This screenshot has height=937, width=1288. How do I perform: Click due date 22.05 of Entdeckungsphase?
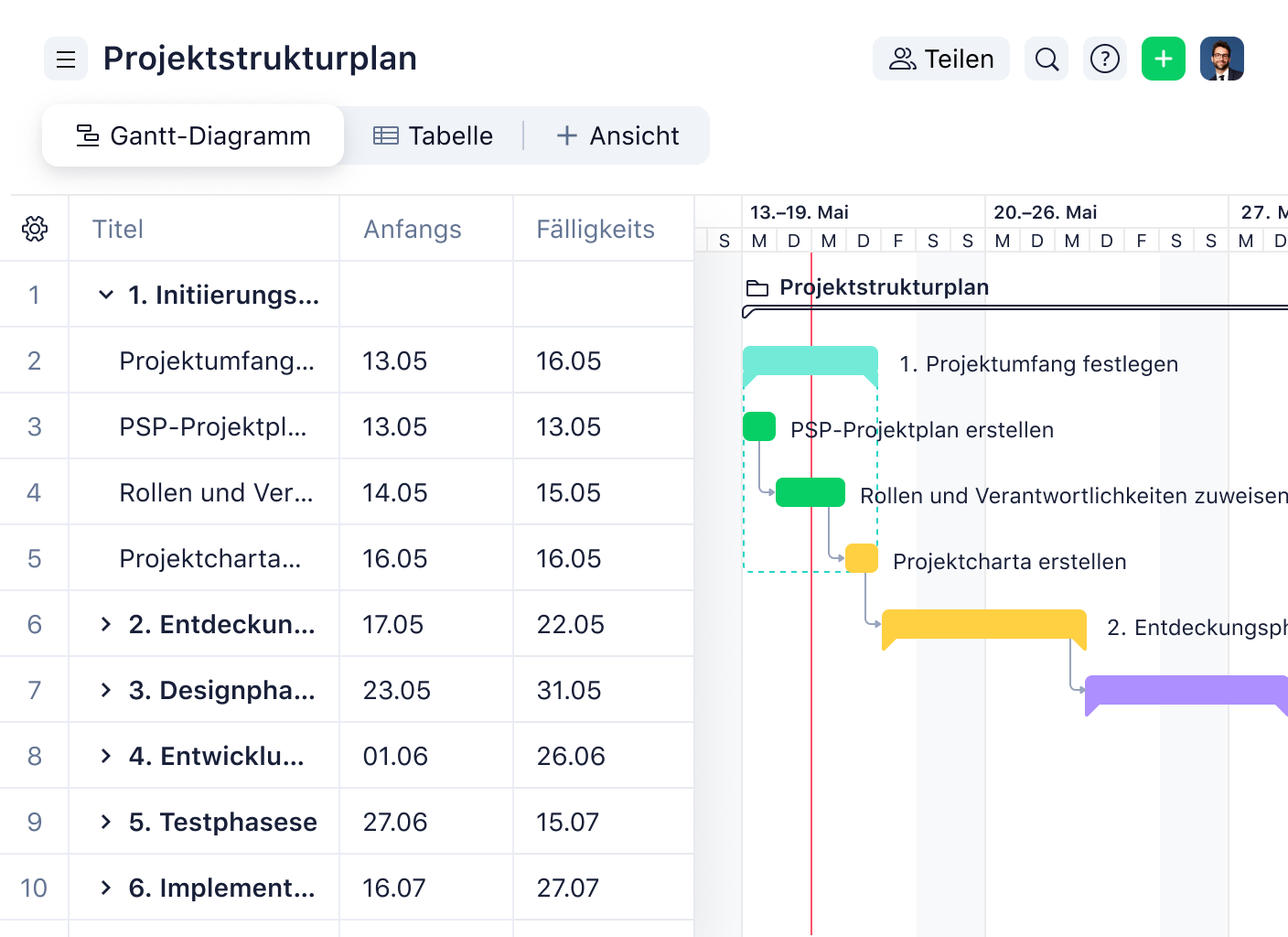click(x=571, y=624)
